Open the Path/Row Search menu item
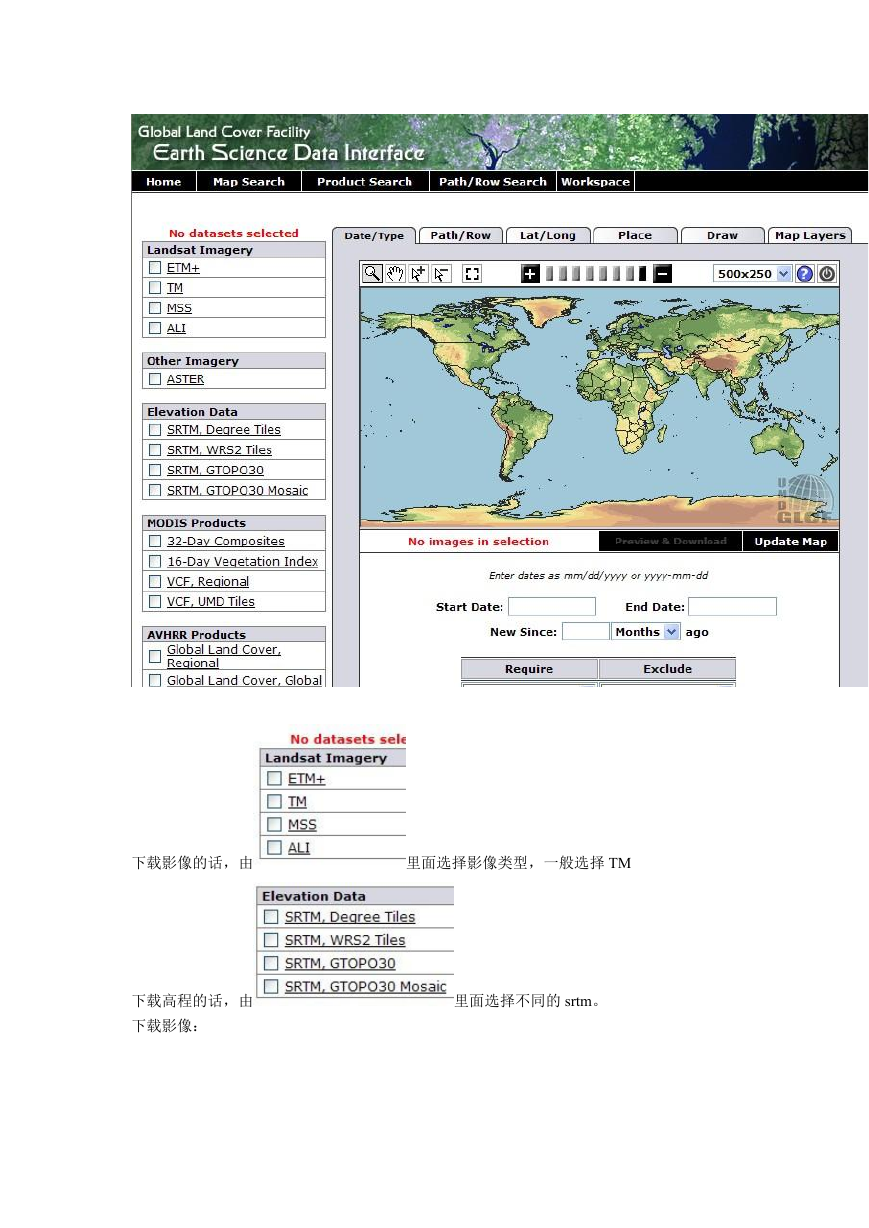The height and width of the screenshot is (1228, 869). [x=493, y=182]
